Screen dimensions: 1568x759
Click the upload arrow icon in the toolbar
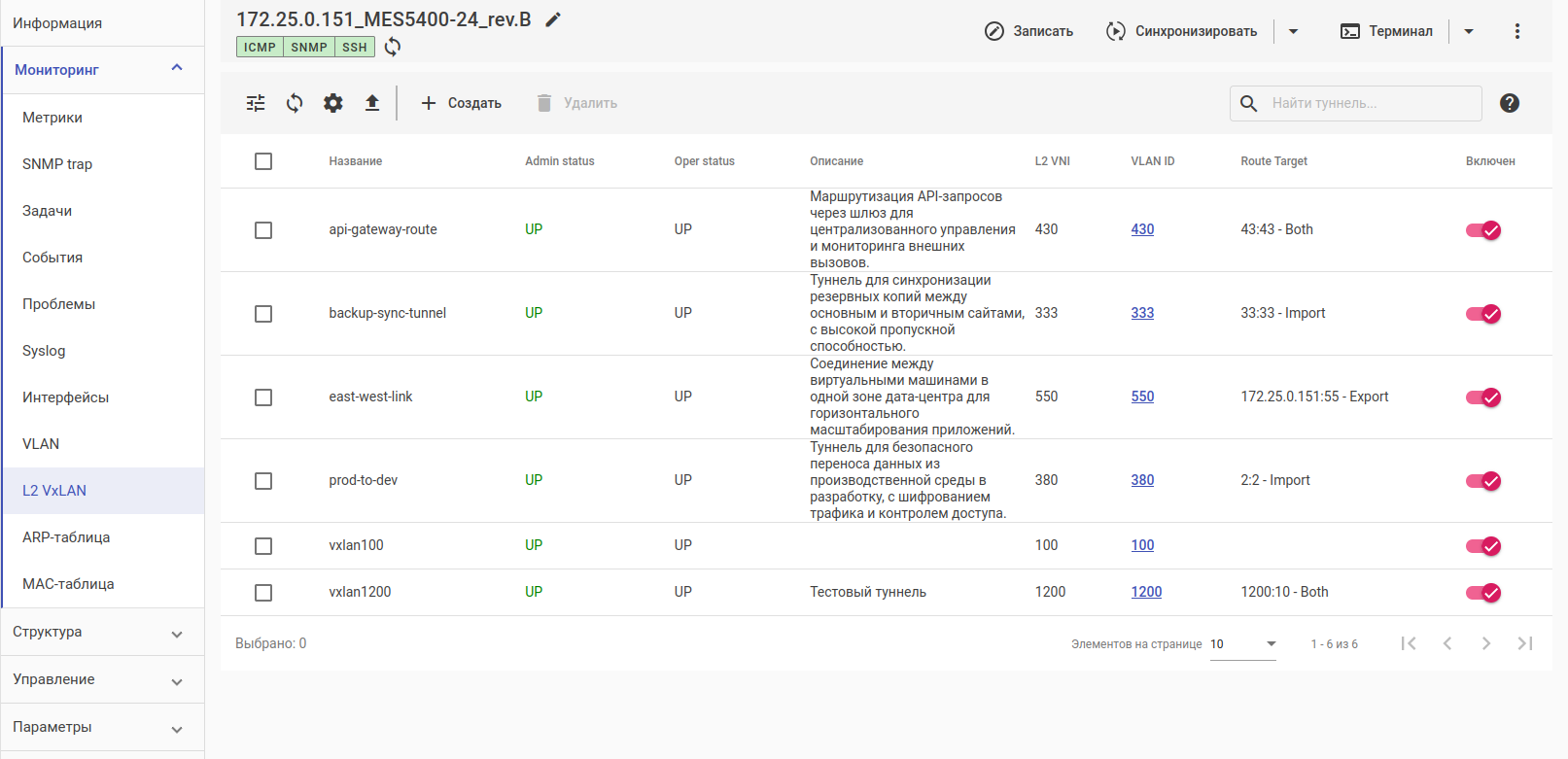pyautogui.click(x=372, y=103)
